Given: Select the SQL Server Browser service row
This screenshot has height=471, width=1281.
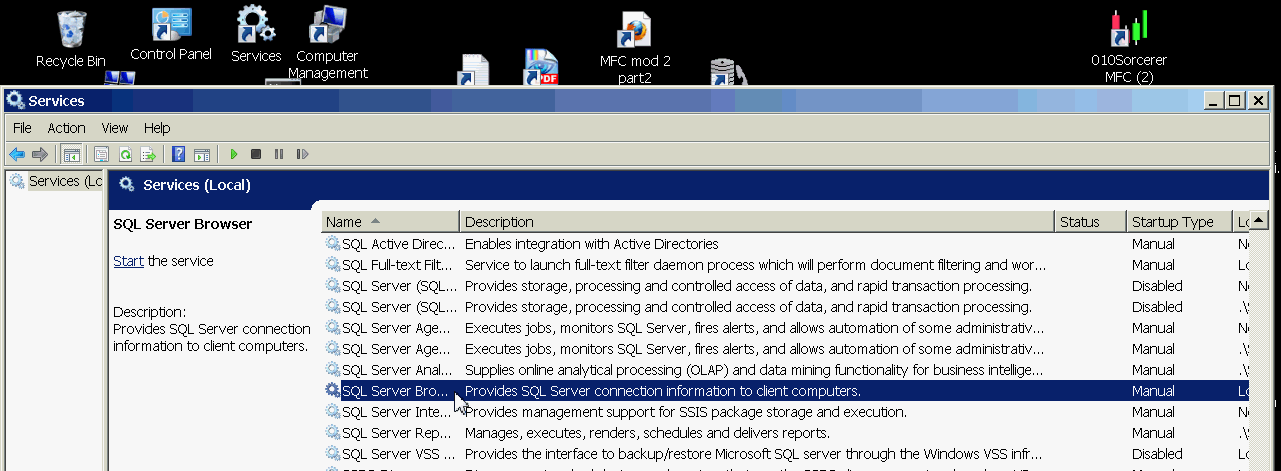Looking at the screenshot, I should [x=787, y=391].
